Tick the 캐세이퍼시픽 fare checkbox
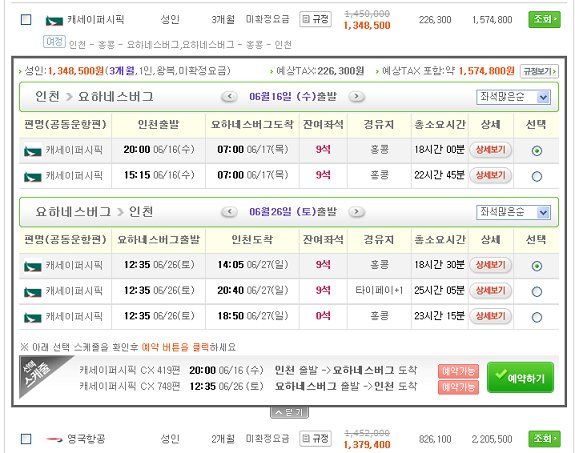Image resolution: width=575 pixels, height=453 pixels. (26, 19)
